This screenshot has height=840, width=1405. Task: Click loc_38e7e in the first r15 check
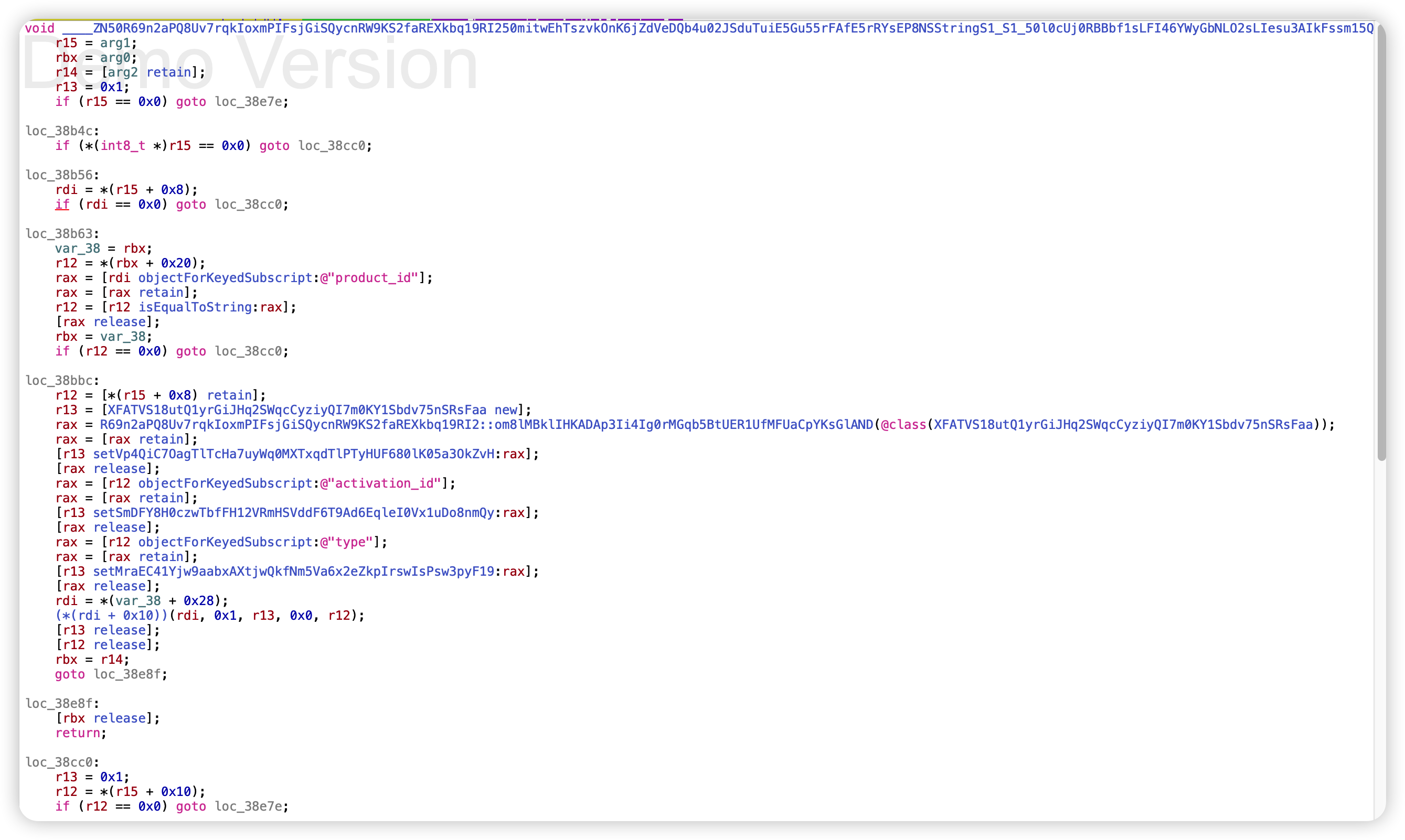coord(248,102)
